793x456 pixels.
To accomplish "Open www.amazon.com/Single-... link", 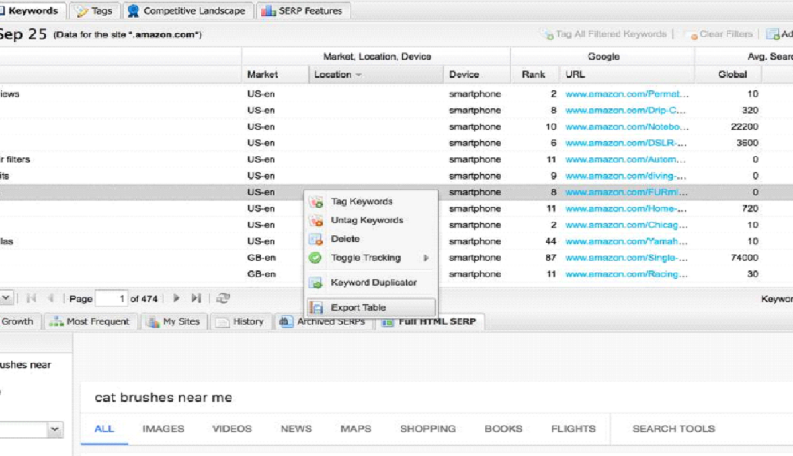I will 627,258.
